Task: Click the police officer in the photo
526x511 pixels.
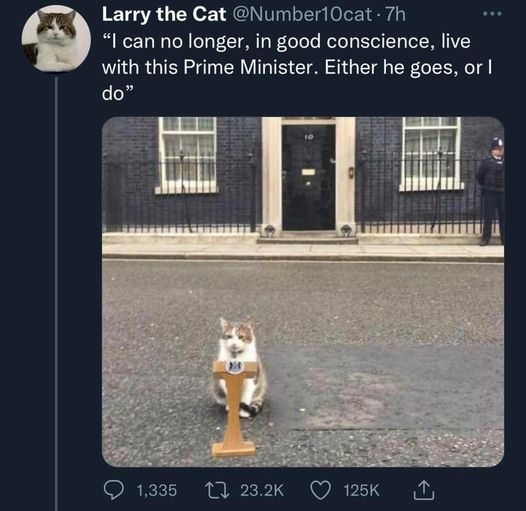Action: [491, 191]
